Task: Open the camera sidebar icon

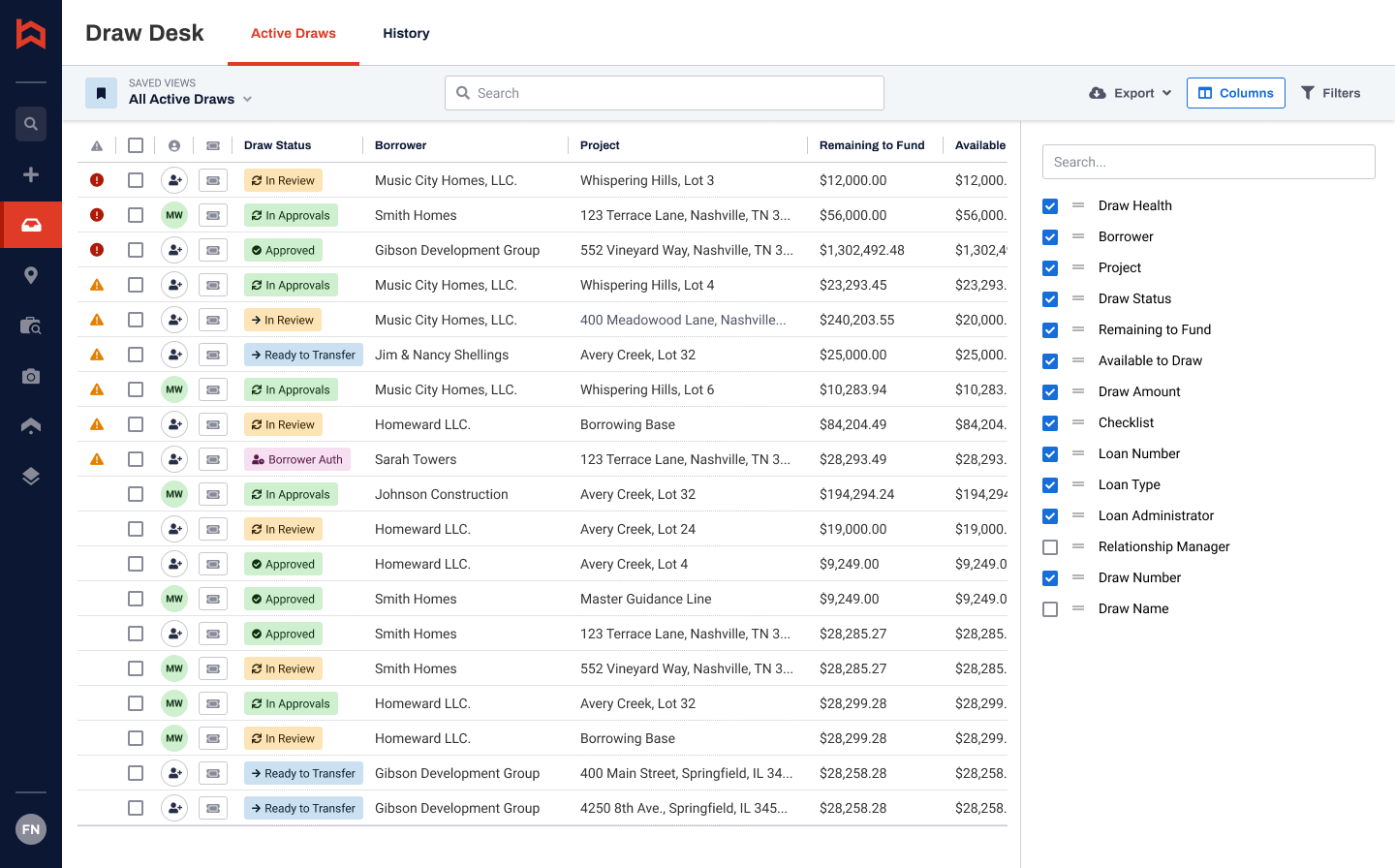Action: point(31,376)
